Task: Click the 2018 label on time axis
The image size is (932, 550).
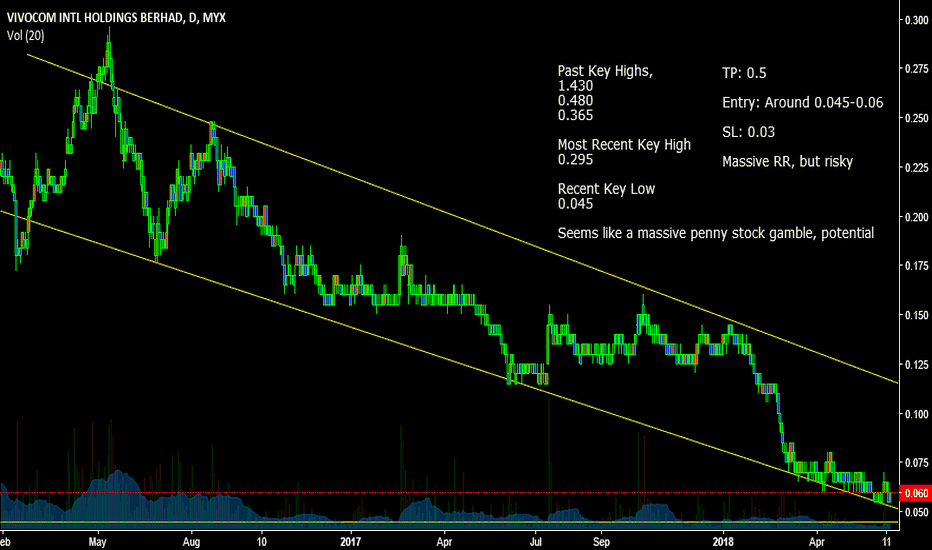Action: [723, 542]
